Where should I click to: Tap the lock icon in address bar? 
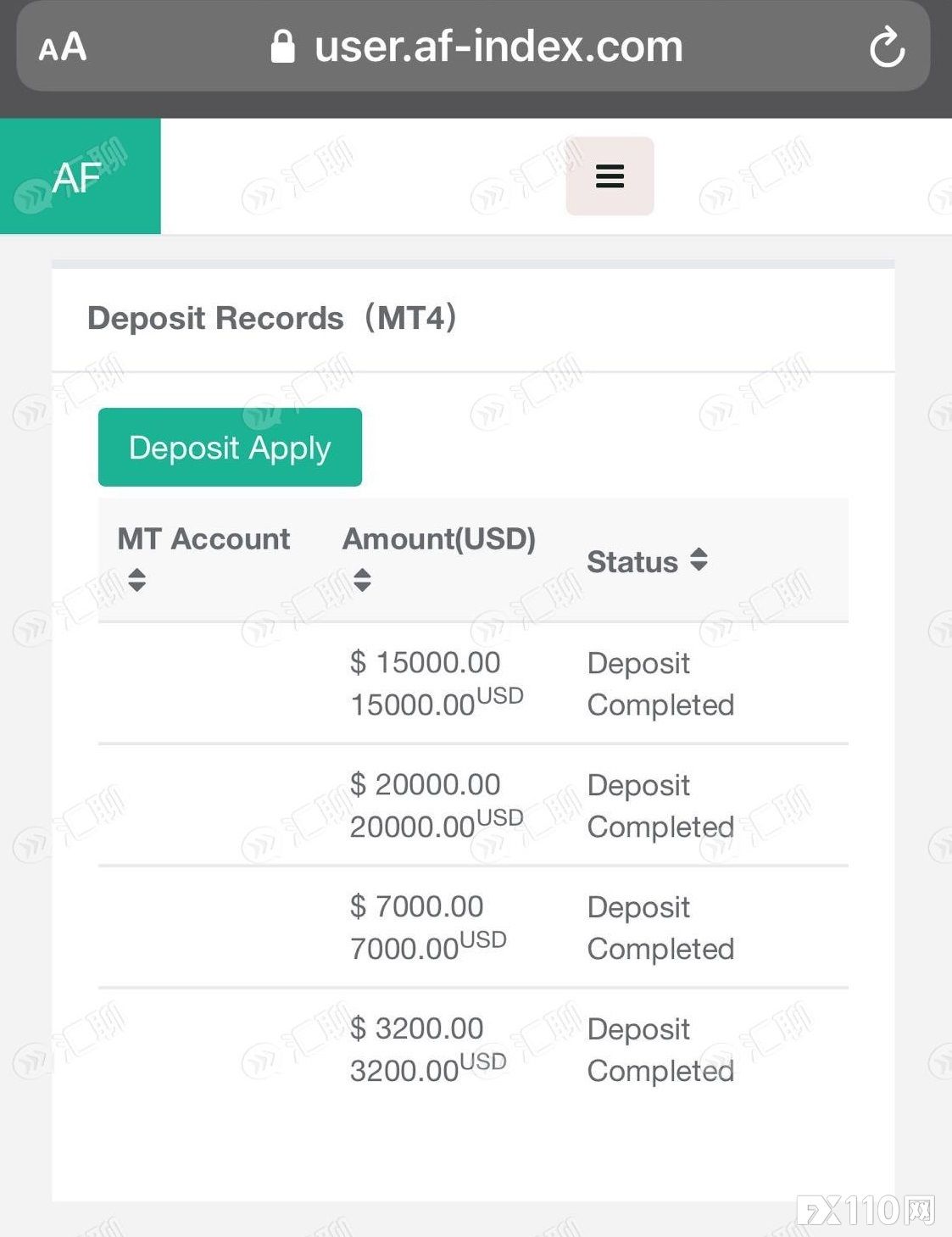(282, 47)
